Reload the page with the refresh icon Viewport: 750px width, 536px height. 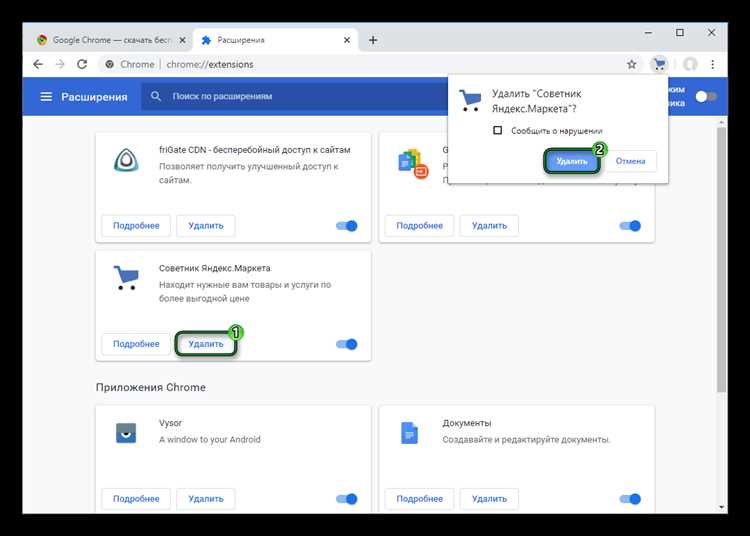click(84, 64)
